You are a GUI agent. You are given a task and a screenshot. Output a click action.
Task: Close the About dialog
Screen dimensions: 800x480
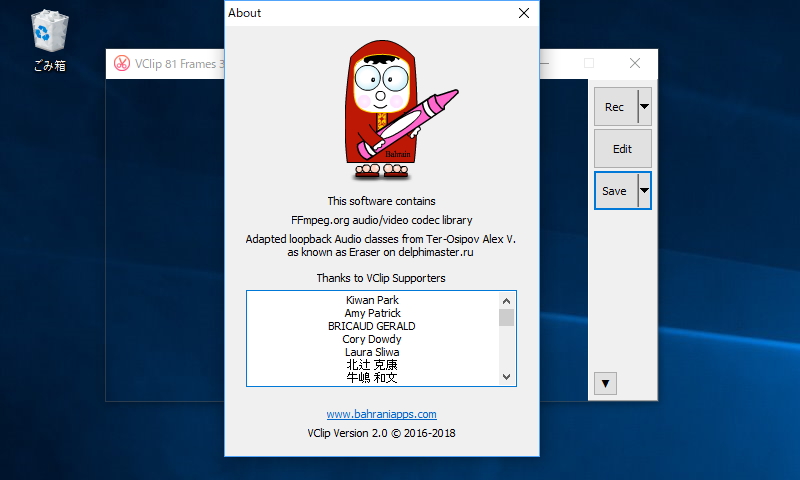524,13
